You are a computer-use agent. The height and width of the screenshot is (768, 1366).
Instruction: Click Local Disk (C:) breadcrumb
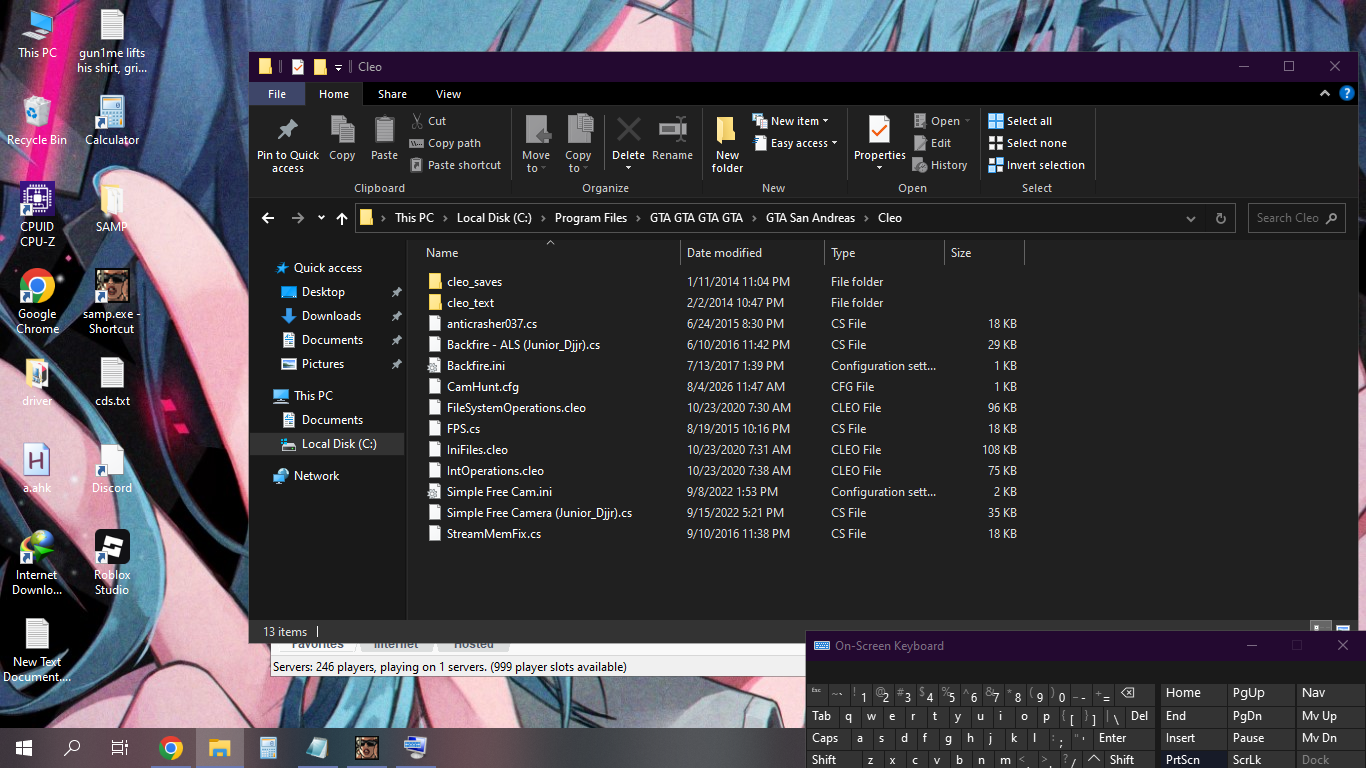[x=494, y=218]
